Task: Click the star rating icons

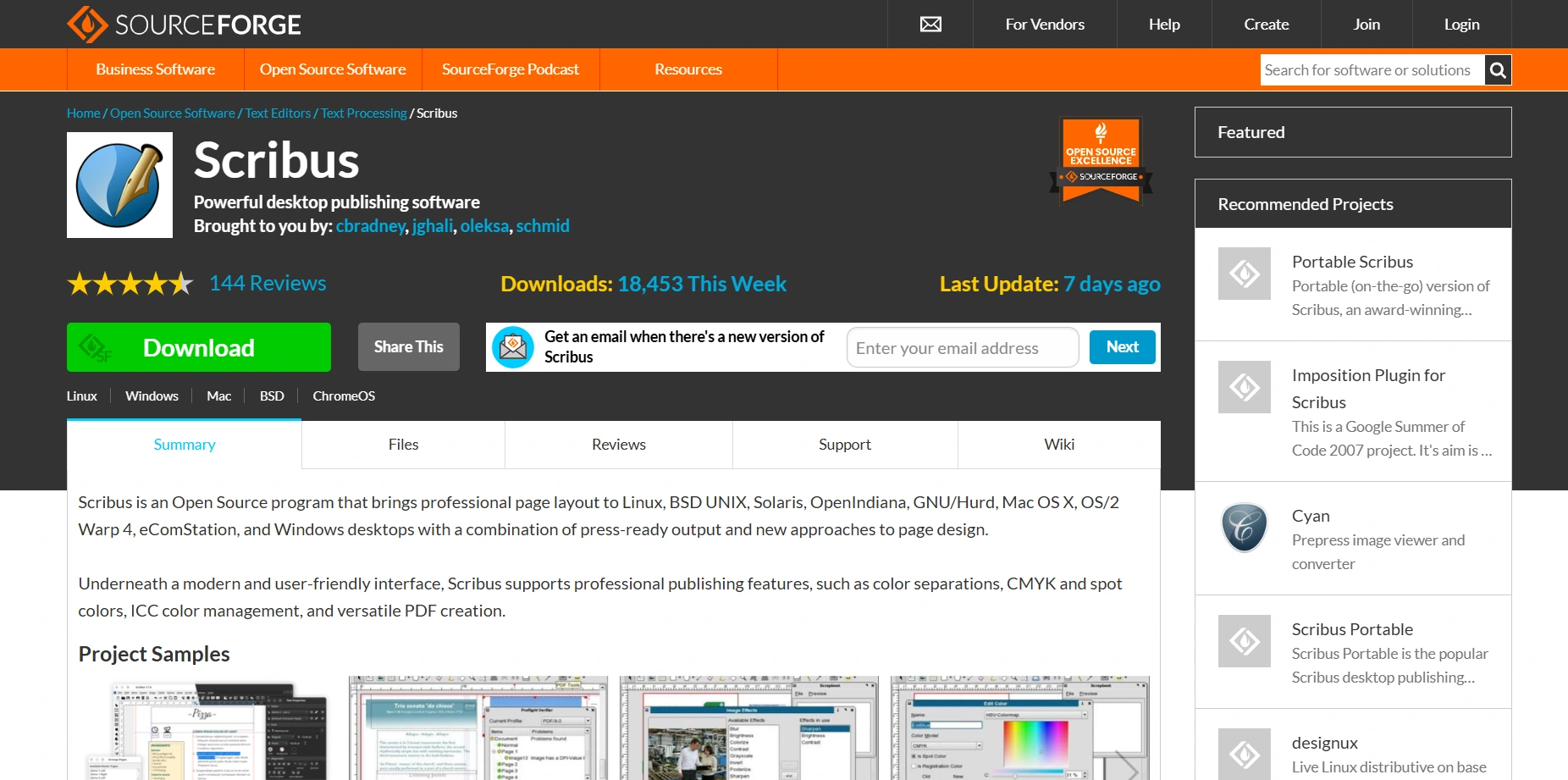Action: 130,284
